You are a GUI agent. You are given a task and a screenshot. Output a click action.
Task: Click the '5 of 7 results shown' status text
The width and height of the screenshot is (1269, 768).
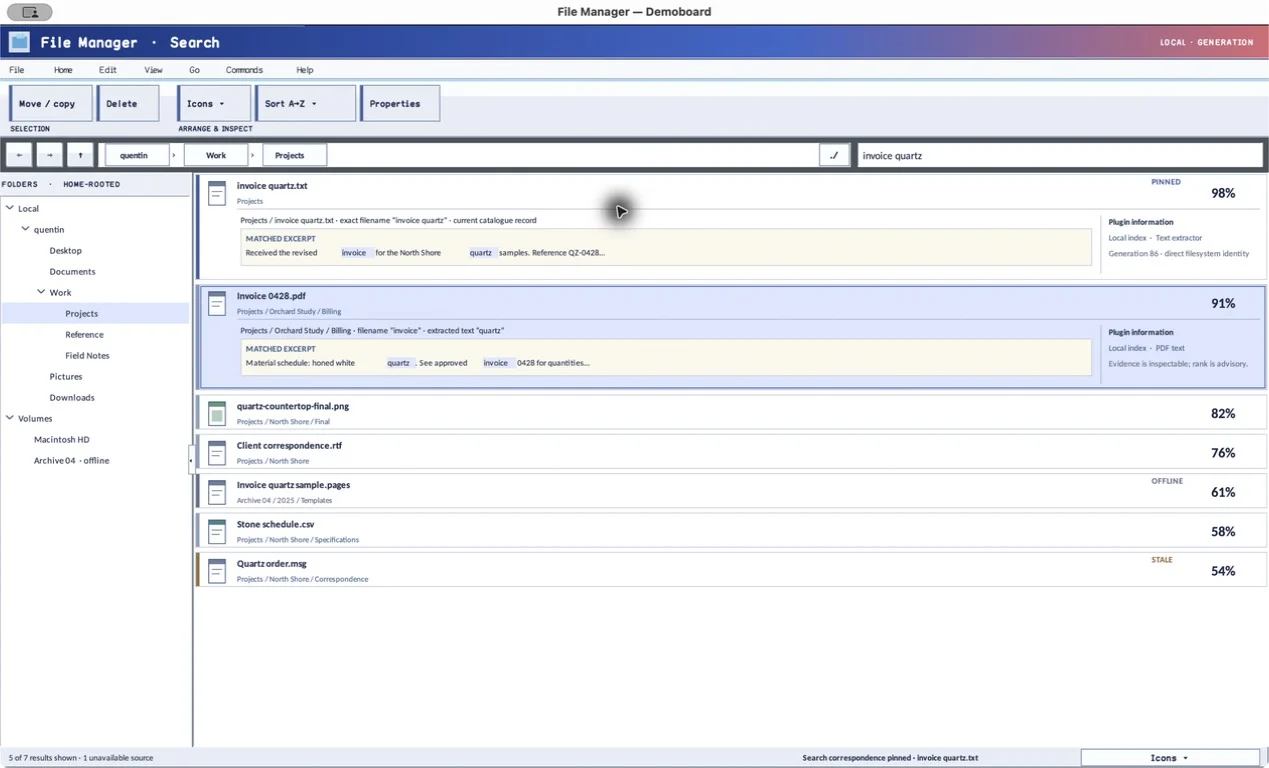pyautogui.click(x=81, y=758)
